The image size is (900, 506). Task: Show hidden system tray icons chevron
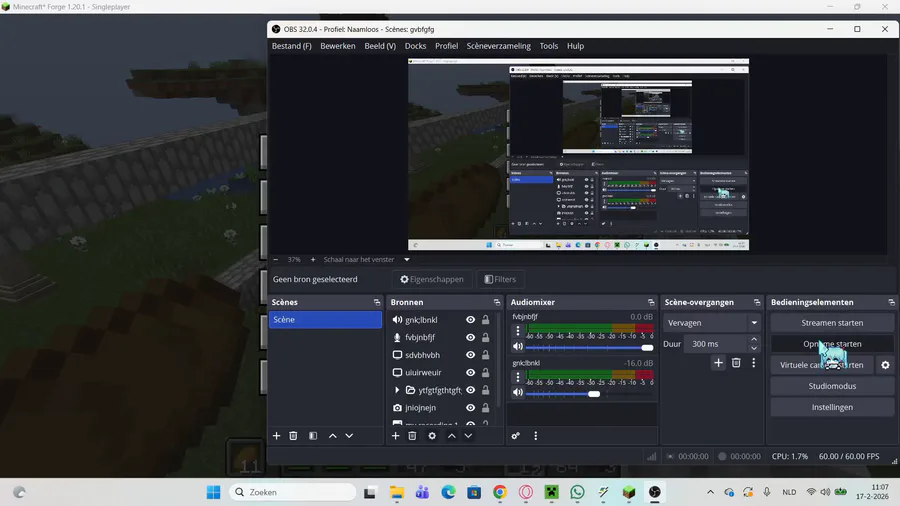[x=711, y=492]
